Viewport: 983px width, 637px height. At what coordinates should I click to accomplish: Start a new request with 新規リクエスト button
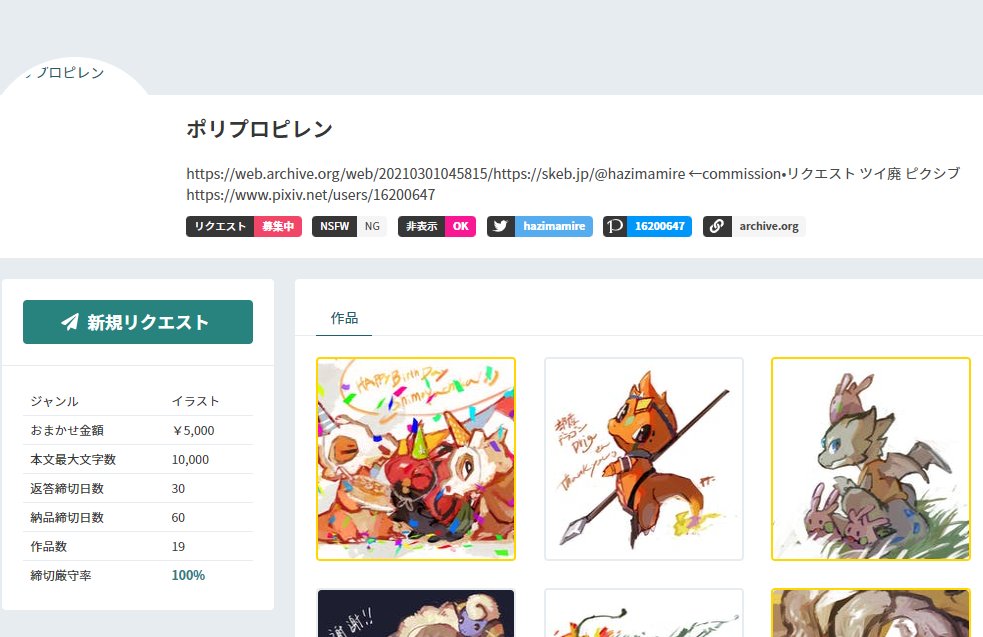[138, 322]
